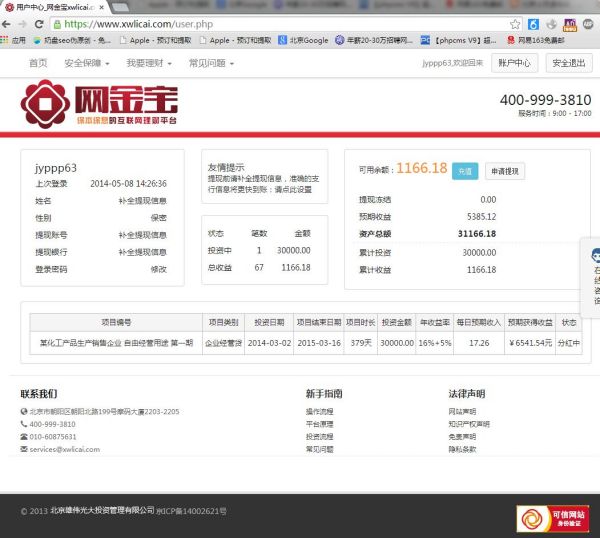Reload the page with refresh icon
Screen dimensions: 600x538
coord(39,24)
